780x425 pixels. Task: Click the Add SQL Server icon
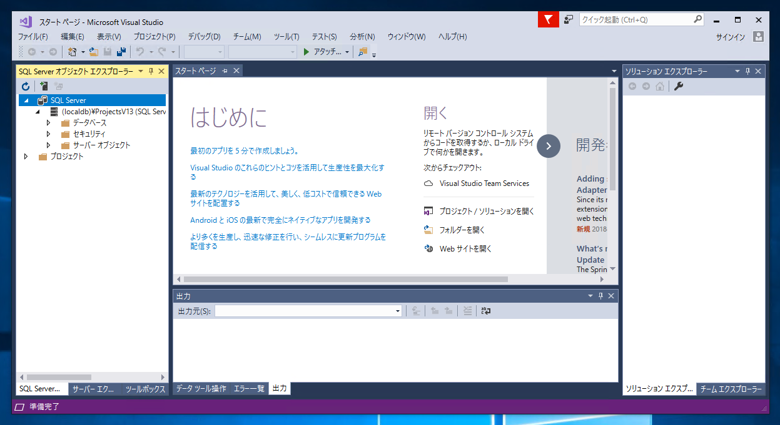(43, 87)
